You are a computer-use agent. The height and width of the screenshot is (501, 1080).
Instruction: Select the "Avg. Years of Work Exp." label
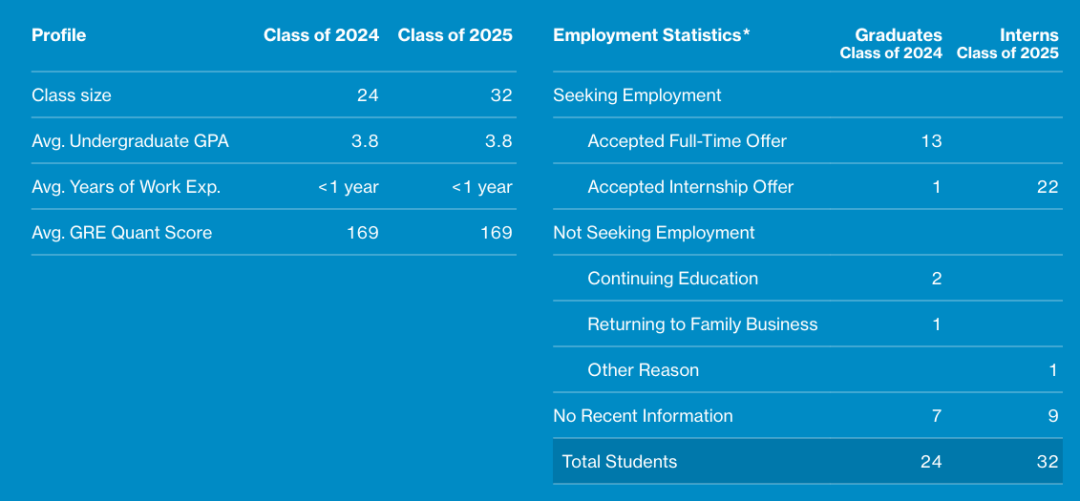126,187
